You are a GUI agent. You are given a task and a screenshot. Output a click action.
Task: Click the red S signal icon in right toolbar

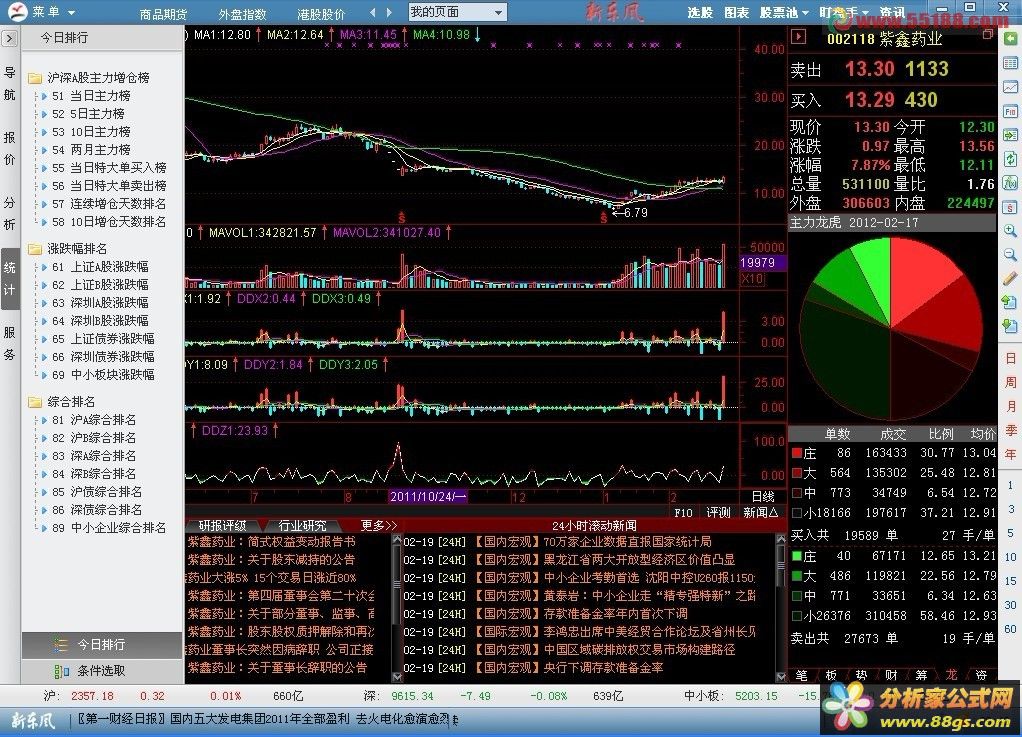tap(1010, 208)
